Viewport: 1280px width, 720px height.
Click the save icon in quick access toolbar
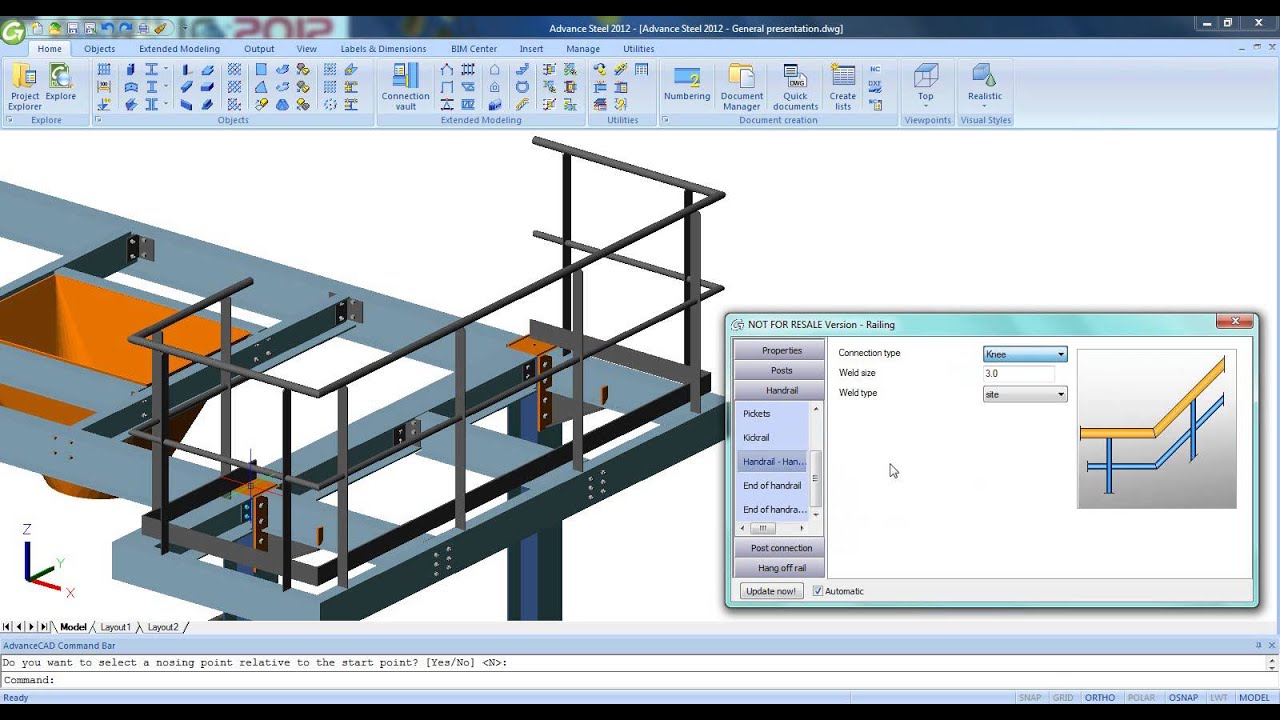click(73, 28)
